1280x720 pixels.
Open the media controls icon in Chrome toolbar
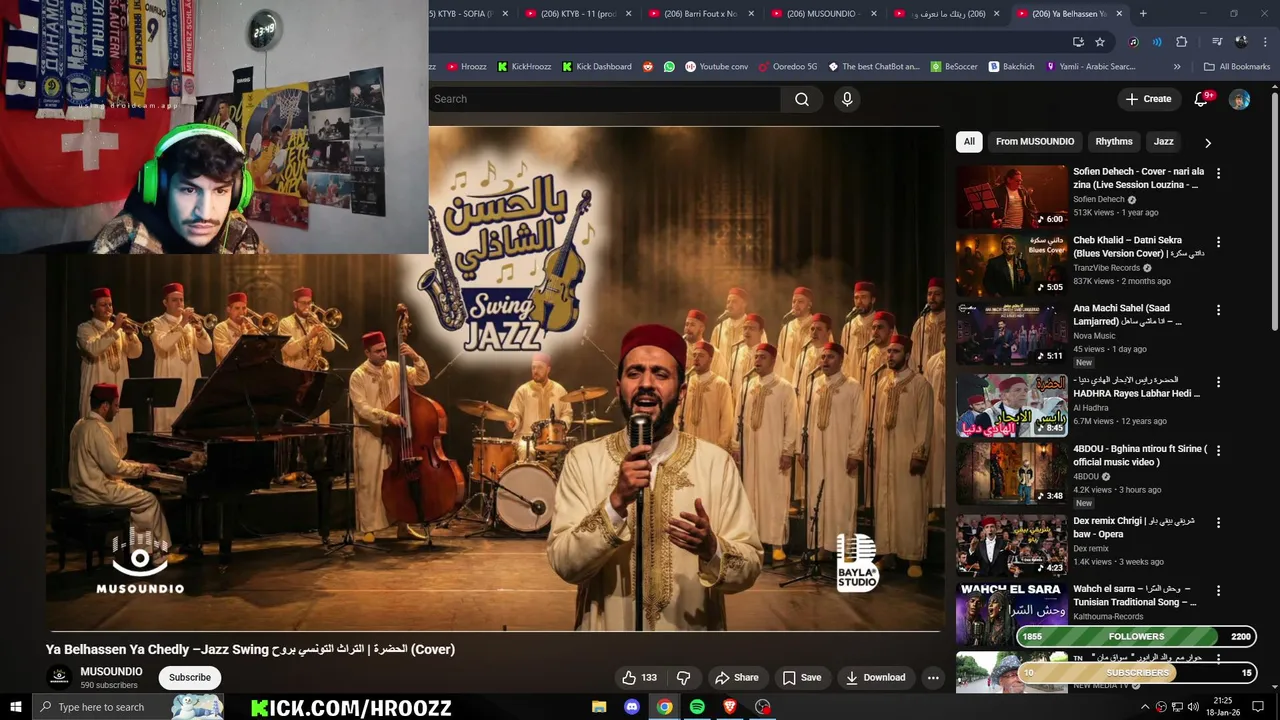(1217, 42)
